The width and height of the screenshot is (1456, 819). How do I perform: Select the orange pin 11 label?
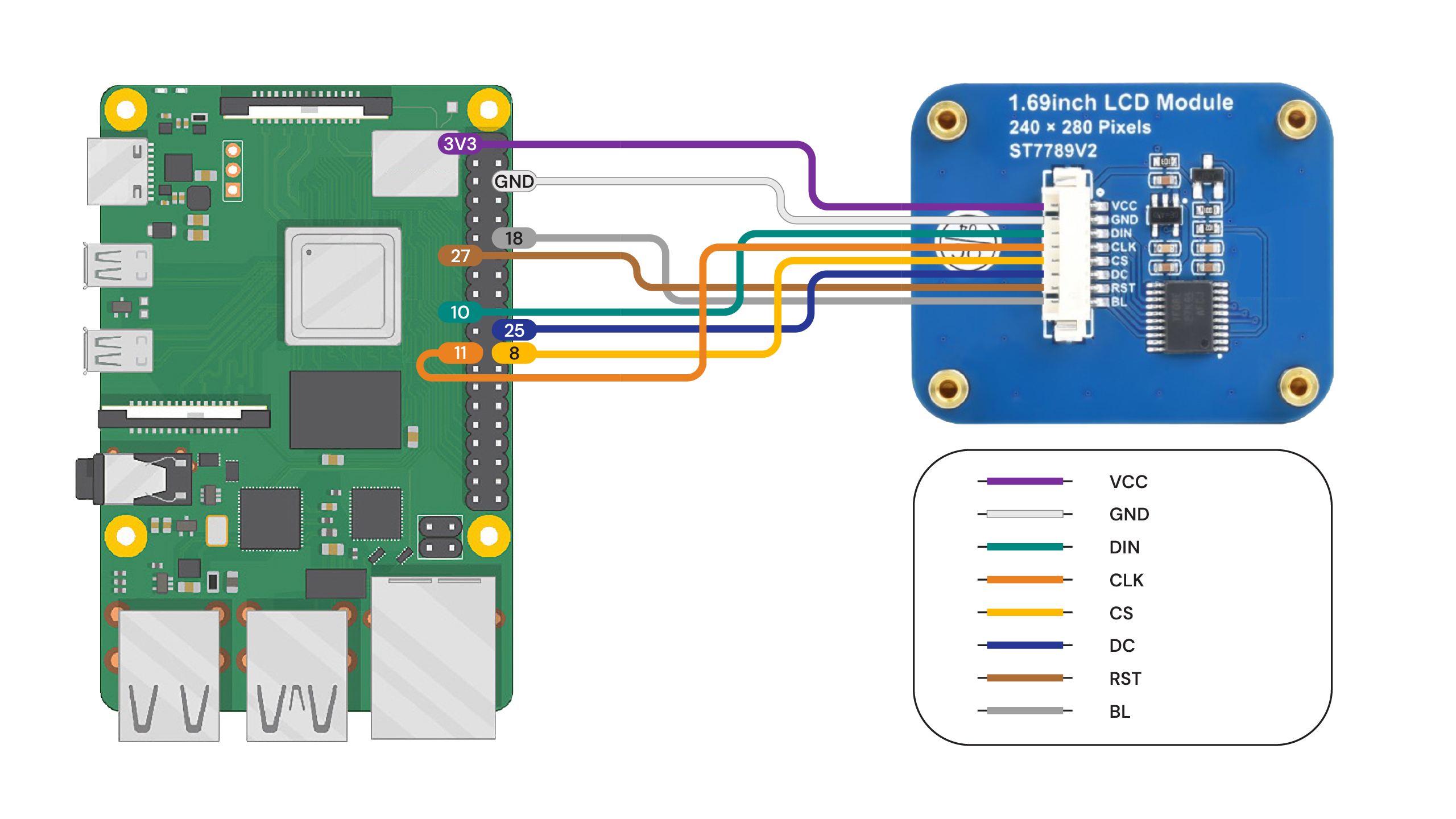coord(460,353)
